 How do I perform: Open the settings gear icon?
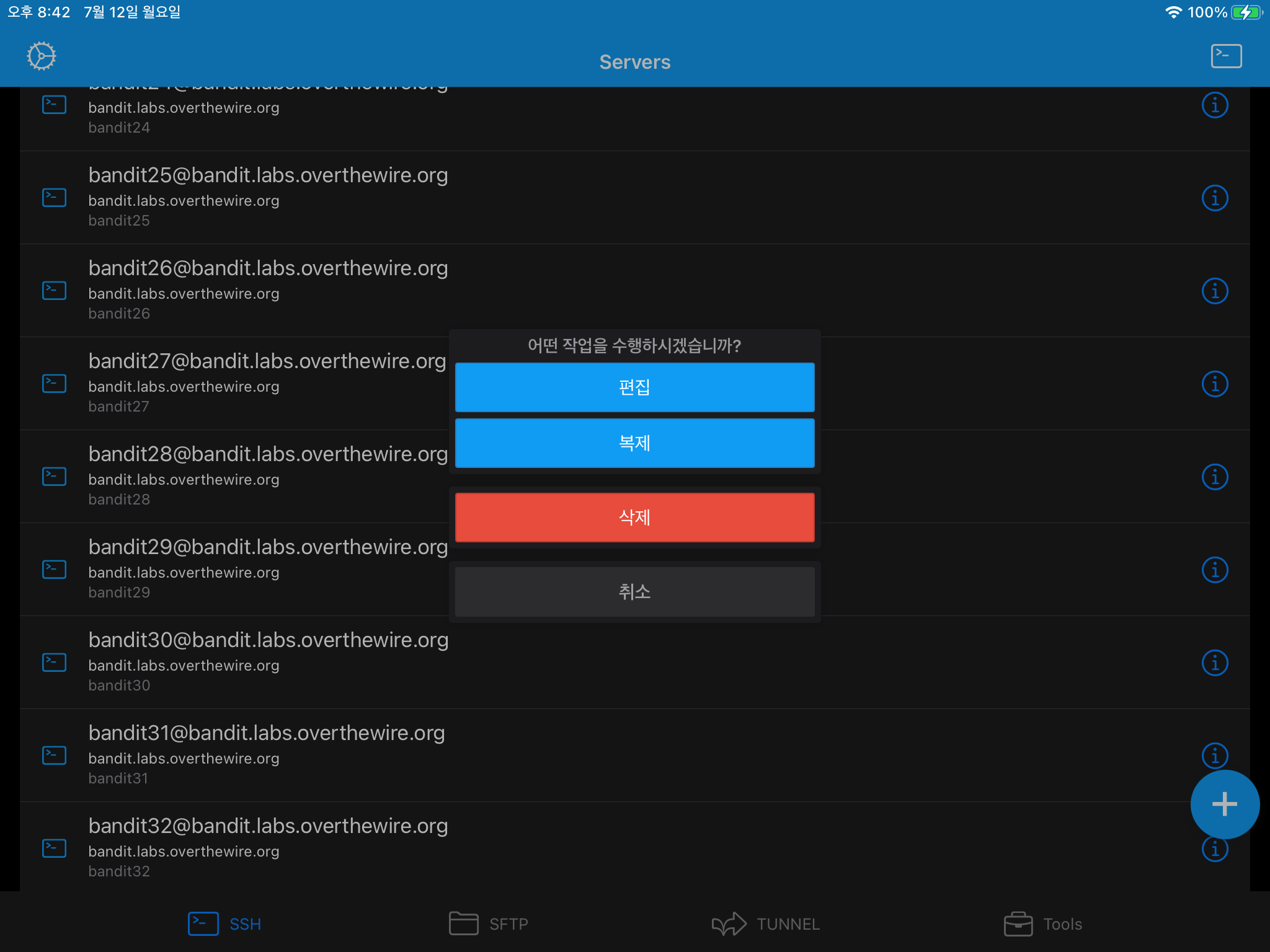pyautogui.click(x=42, y=56)
